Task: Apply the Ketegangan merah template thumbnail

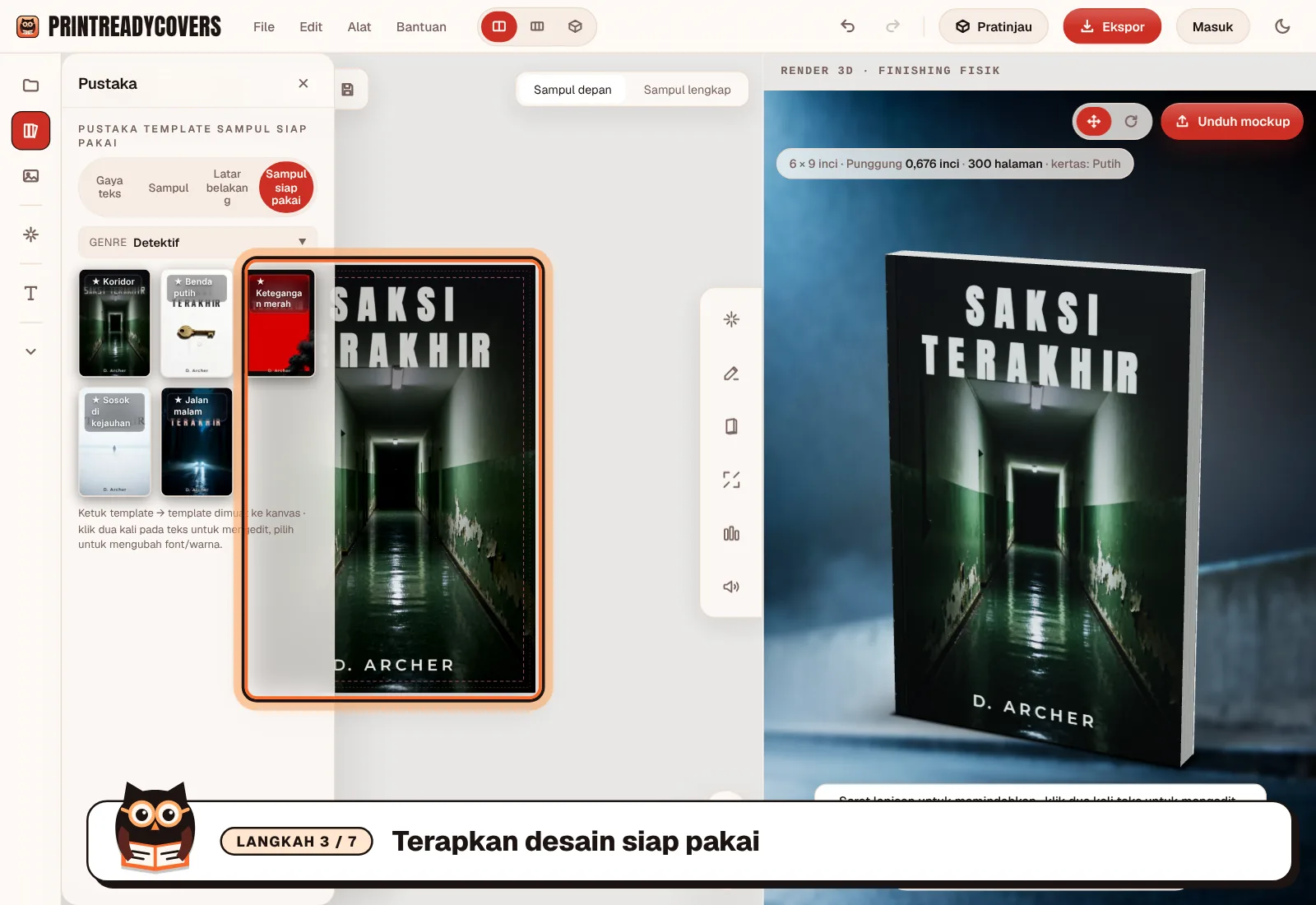Action: tap(281, 323)
